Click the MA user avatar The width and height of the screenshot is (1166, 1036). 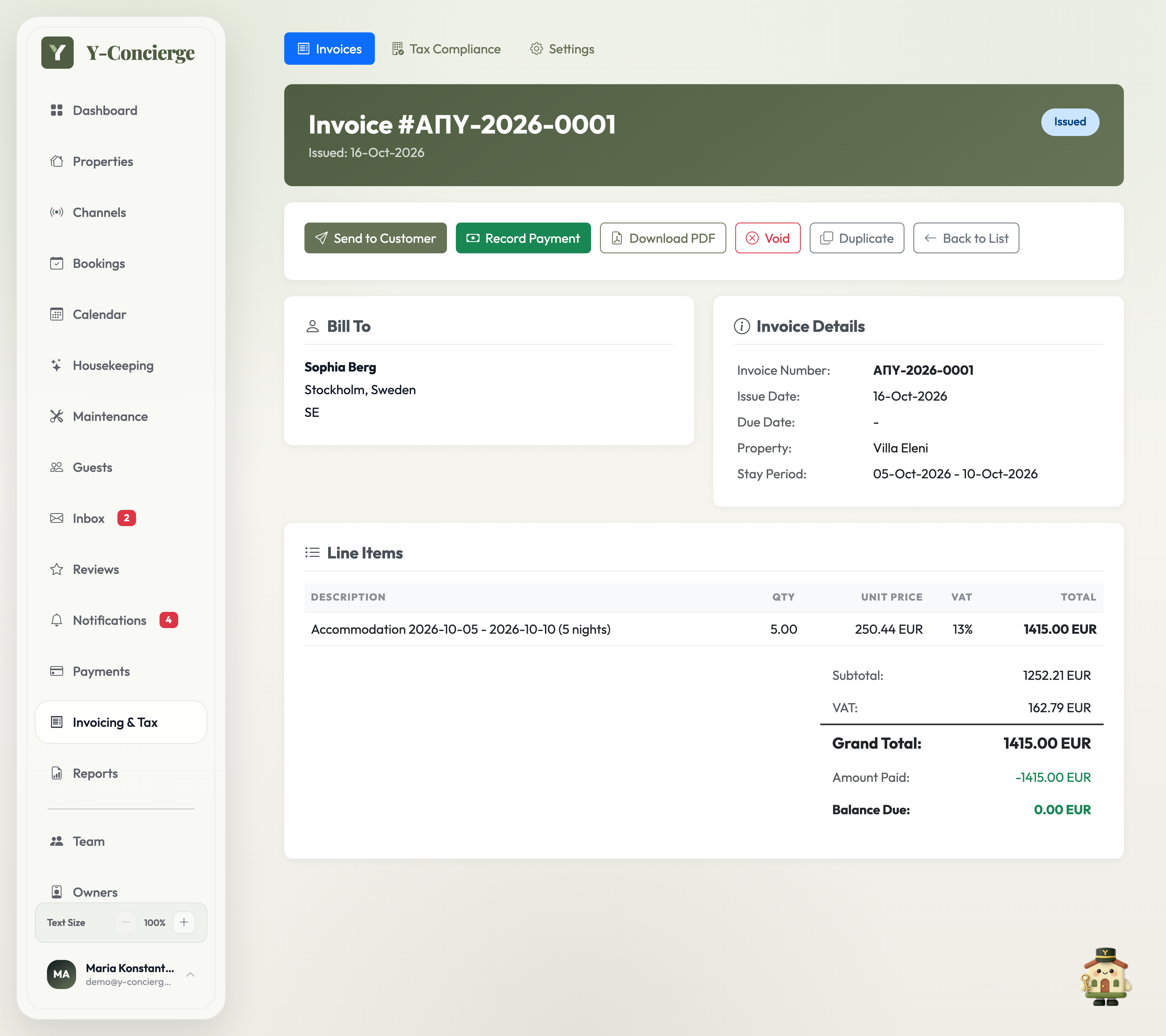(61, 974)
